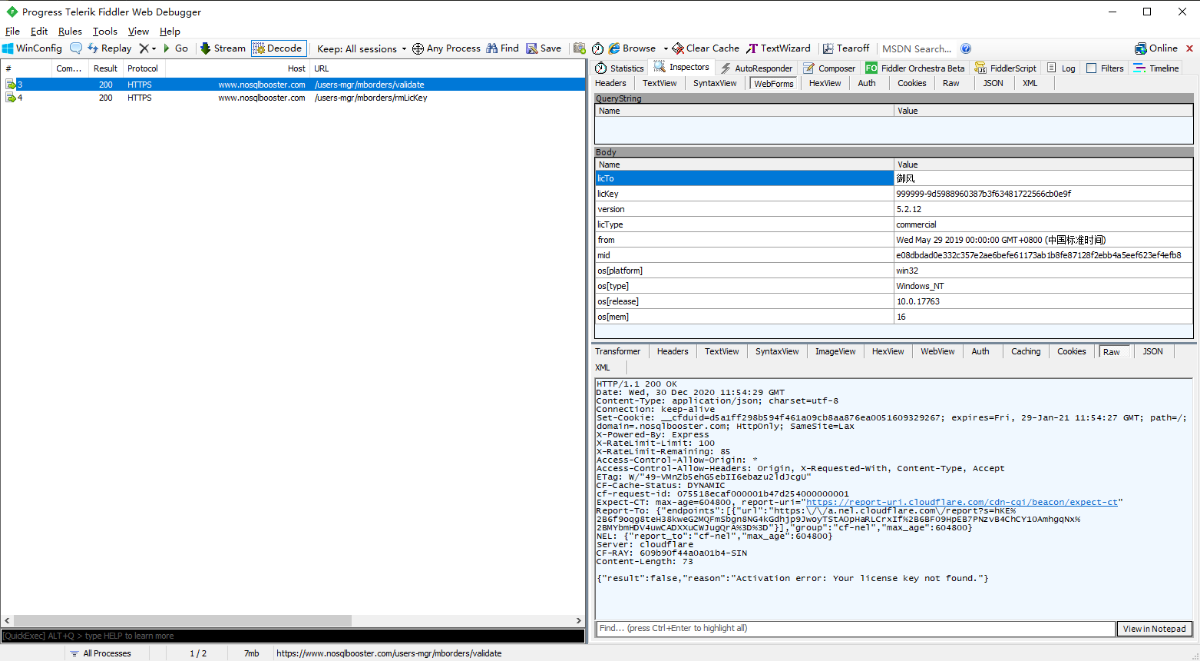Select request SyntaxView tab
Image resolution: width=1200 pixels, height=661 pixels.
[x=715, y=83]
